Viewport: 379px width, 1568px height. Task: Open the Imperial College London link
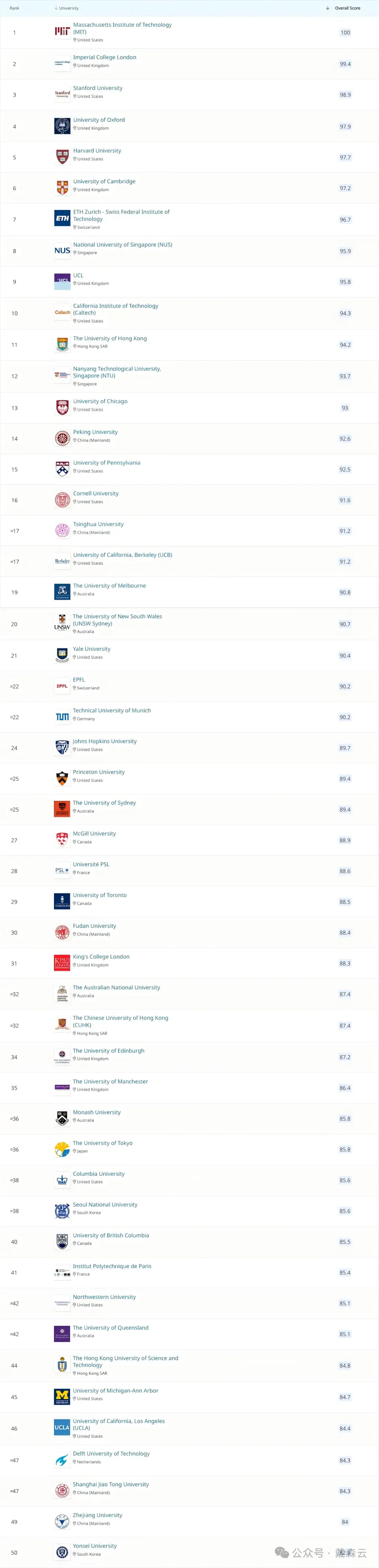click(105, 57)
